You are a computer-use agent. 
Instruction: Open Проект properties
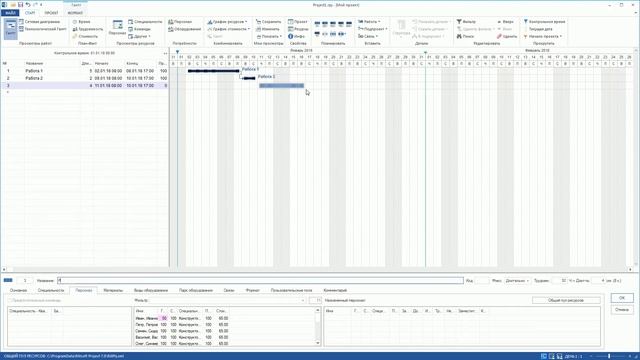point(298,22)
